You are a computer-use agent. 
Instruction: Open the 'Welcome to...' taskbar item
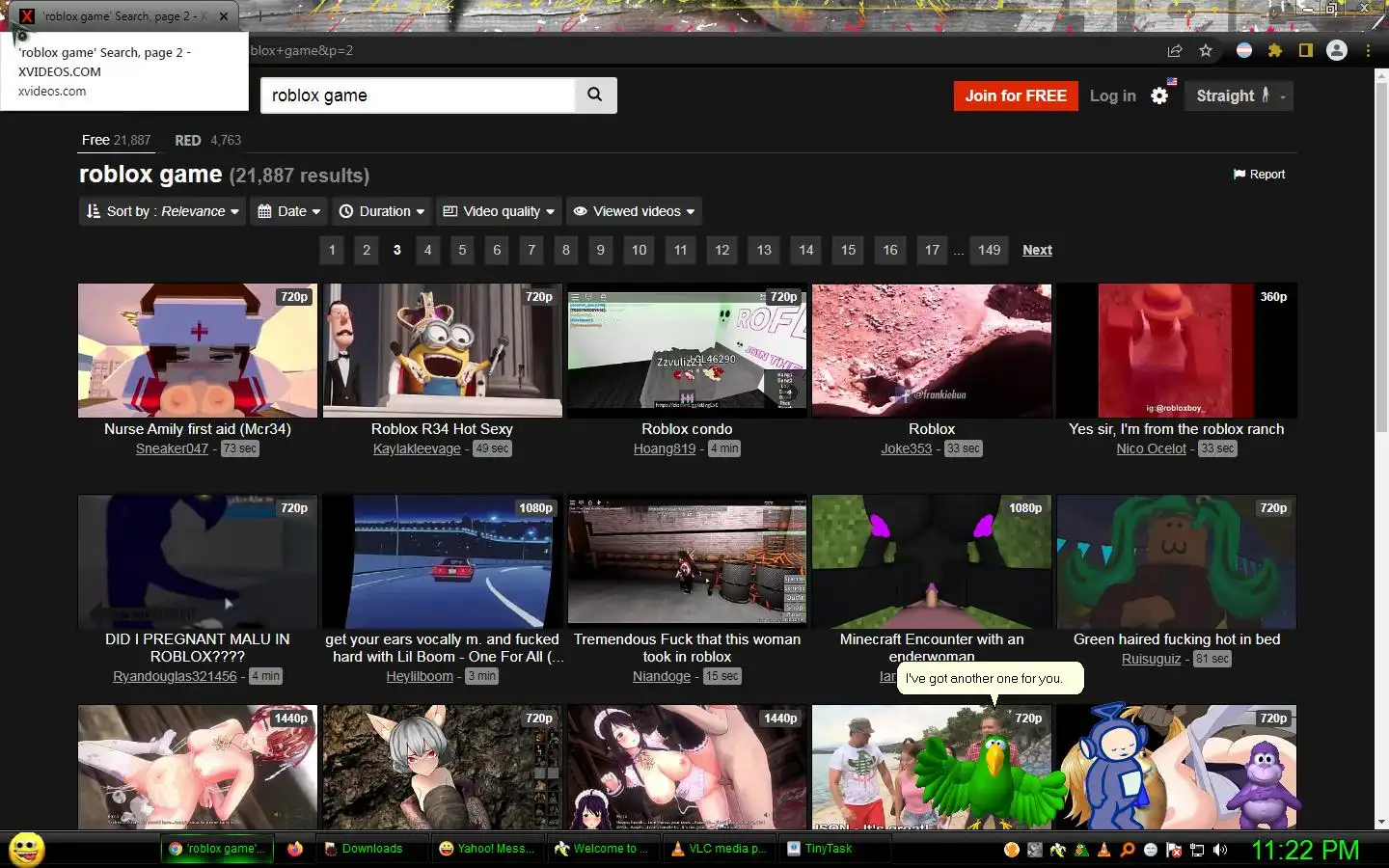(603, 849)
